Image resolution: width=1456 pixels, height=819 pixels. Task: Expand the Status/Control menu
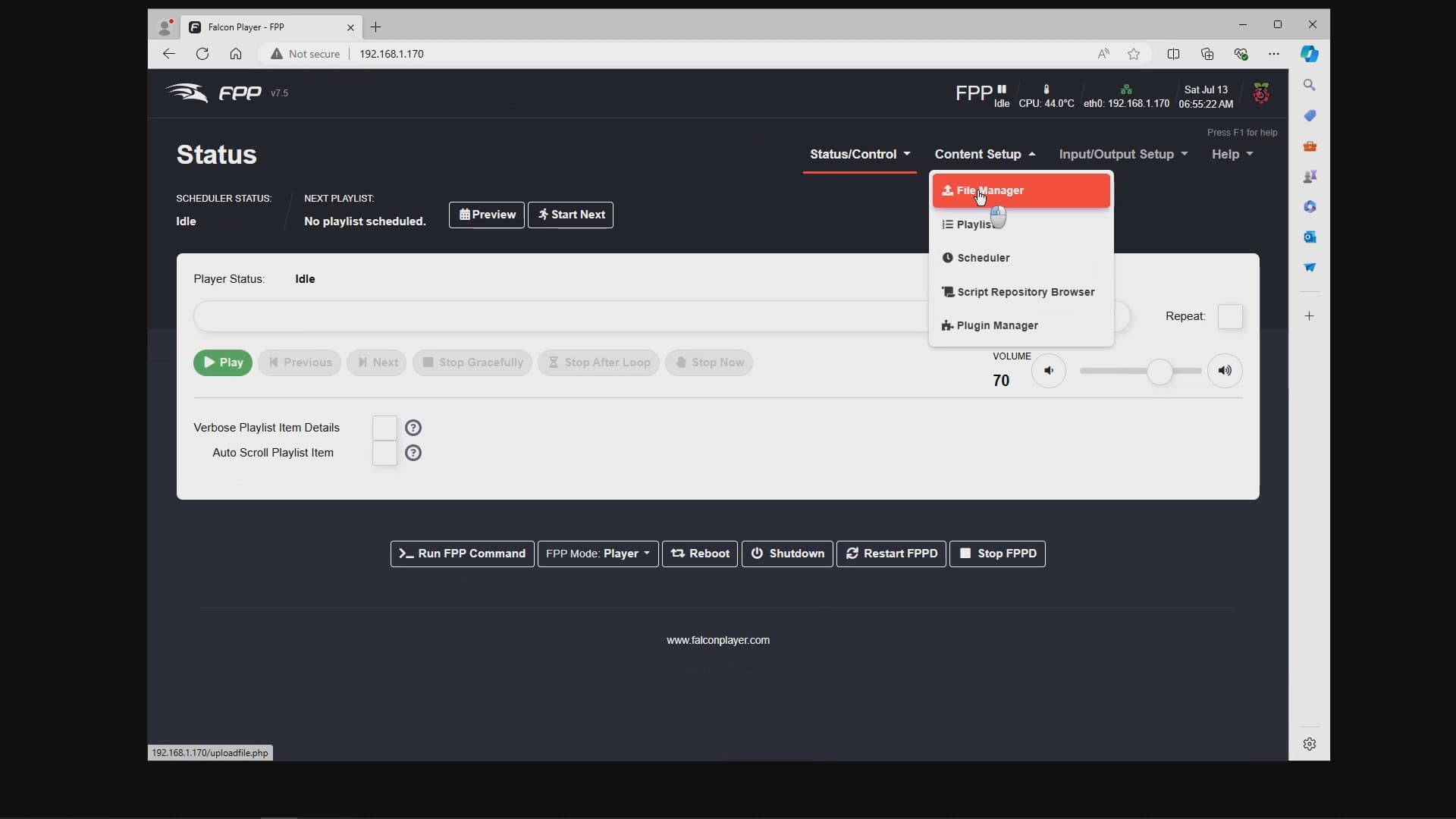859,154
